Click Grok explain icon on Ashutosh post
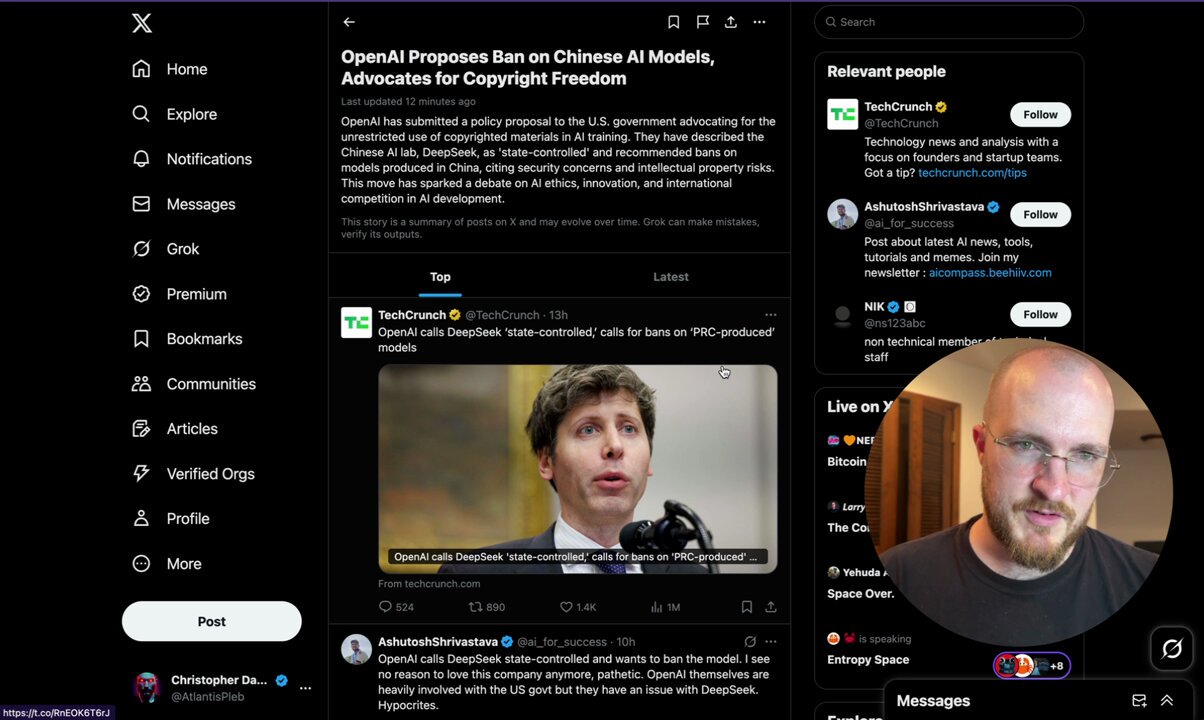The width and height of the screenshot is (1204, 720). point(750,642)
